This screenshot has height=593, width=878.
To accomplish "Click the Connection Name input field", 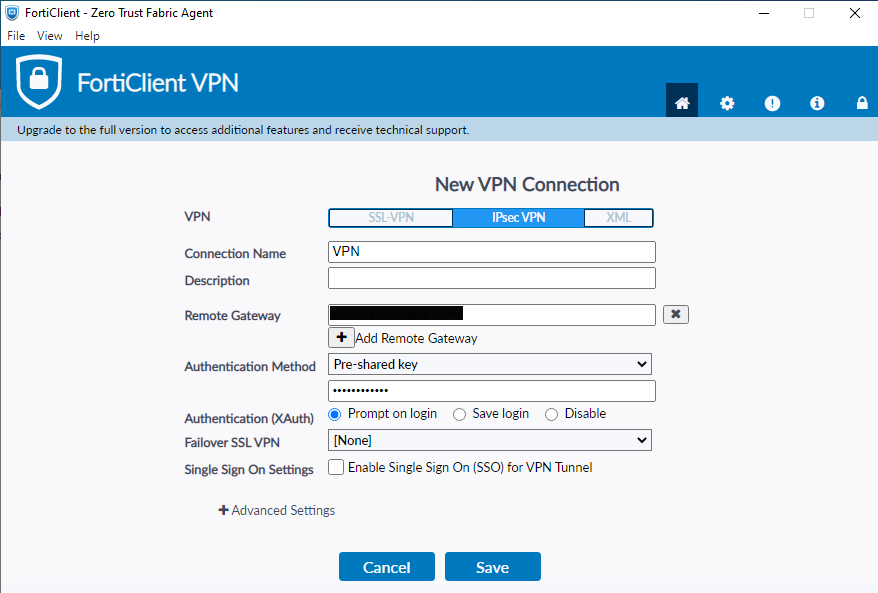I will (x=492, y=252).
